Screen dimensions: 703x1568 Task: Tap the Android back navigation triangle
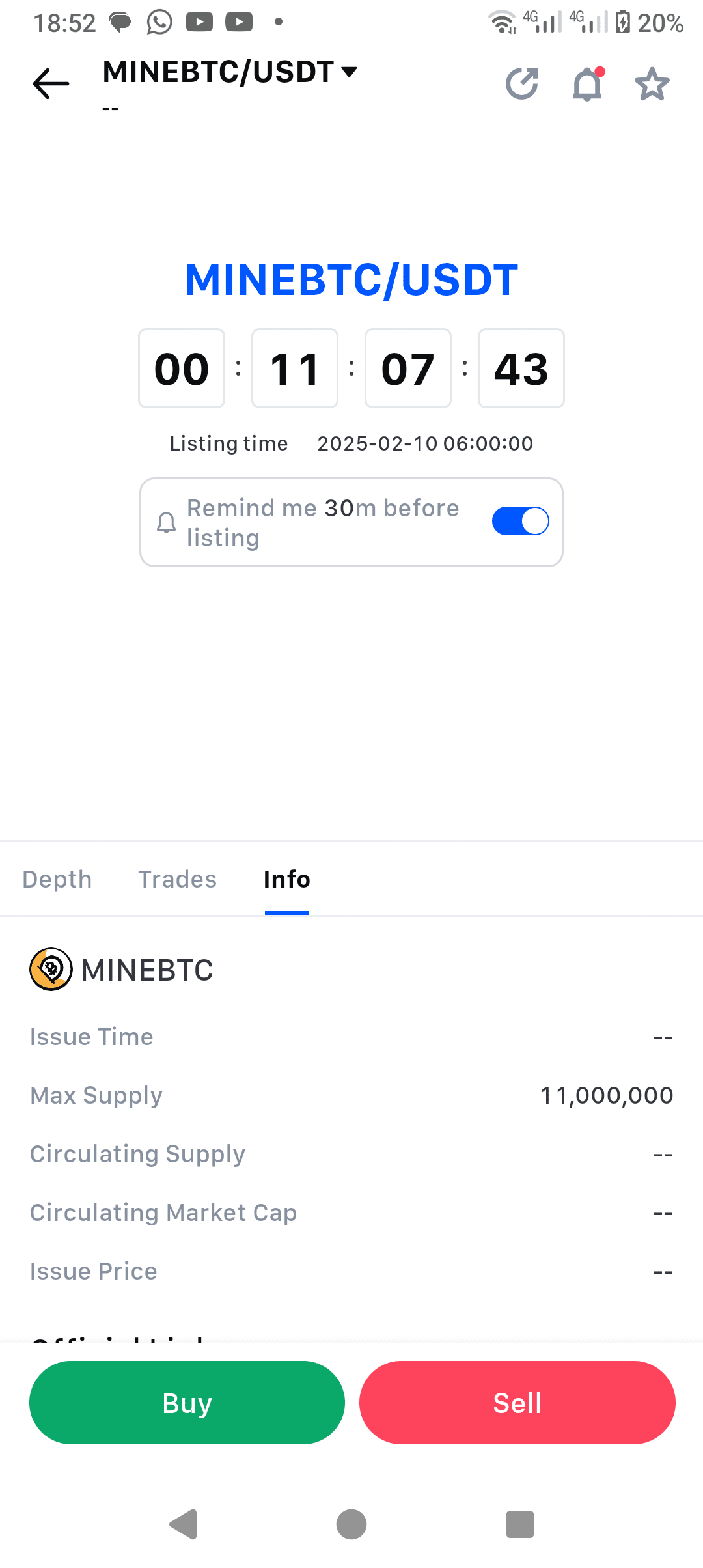(x=184, y=1524)
